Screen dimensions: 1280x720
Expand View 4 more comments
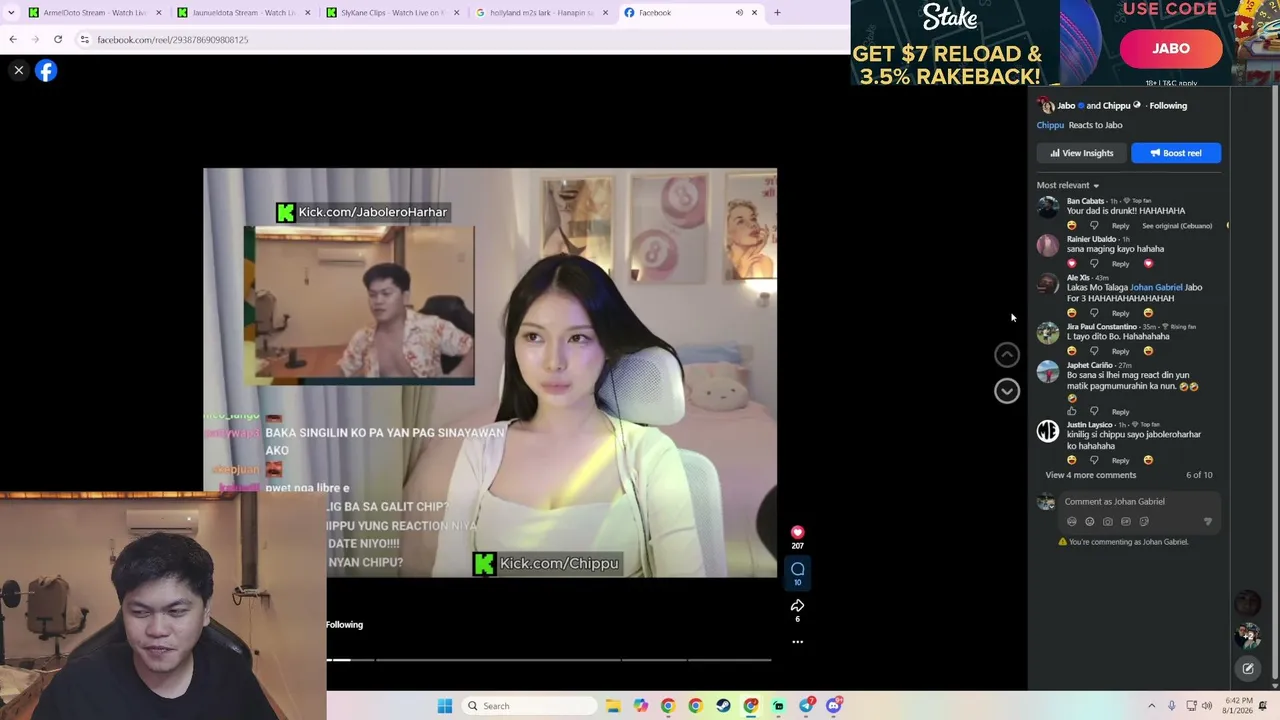tap(1091, 475)
